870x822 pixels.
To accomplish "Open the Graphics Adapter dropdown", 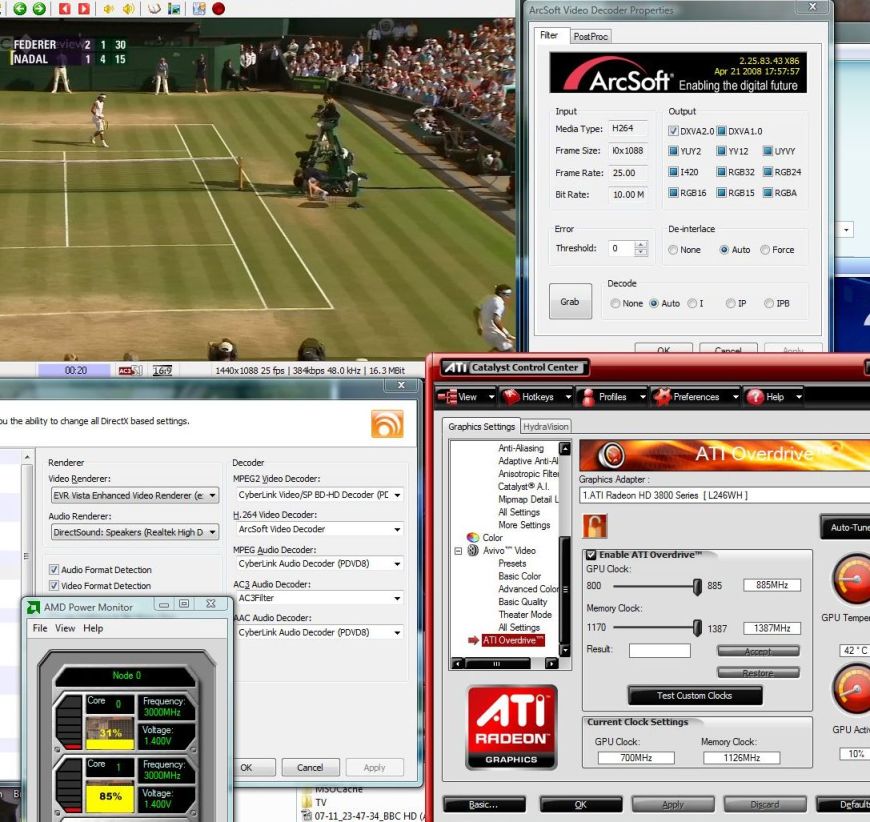I will point(724,495).
